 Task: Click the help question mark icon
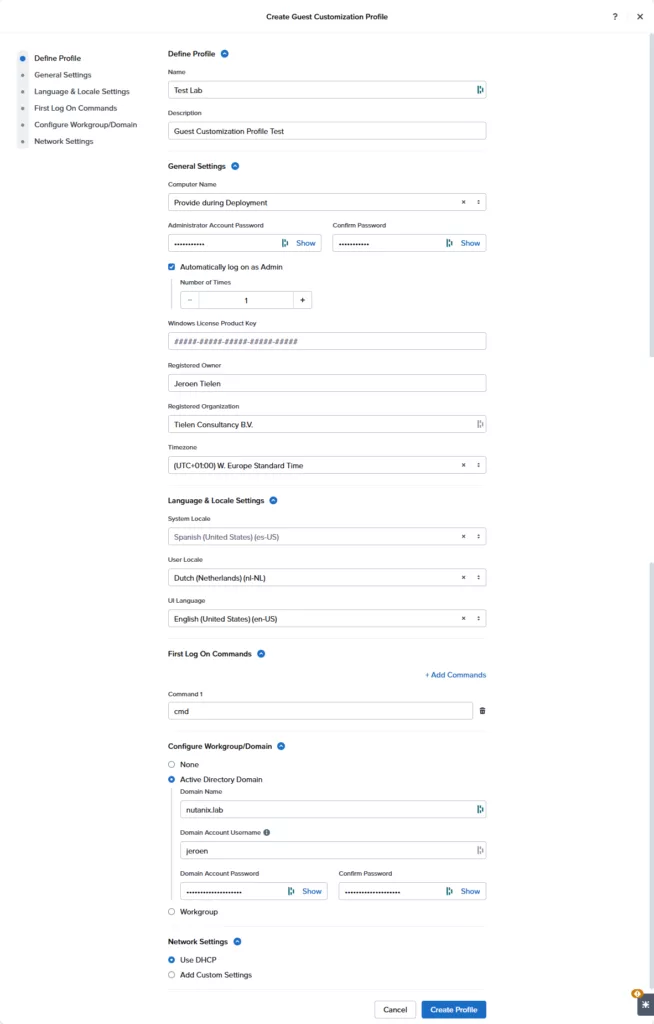[x=615, y=17]
